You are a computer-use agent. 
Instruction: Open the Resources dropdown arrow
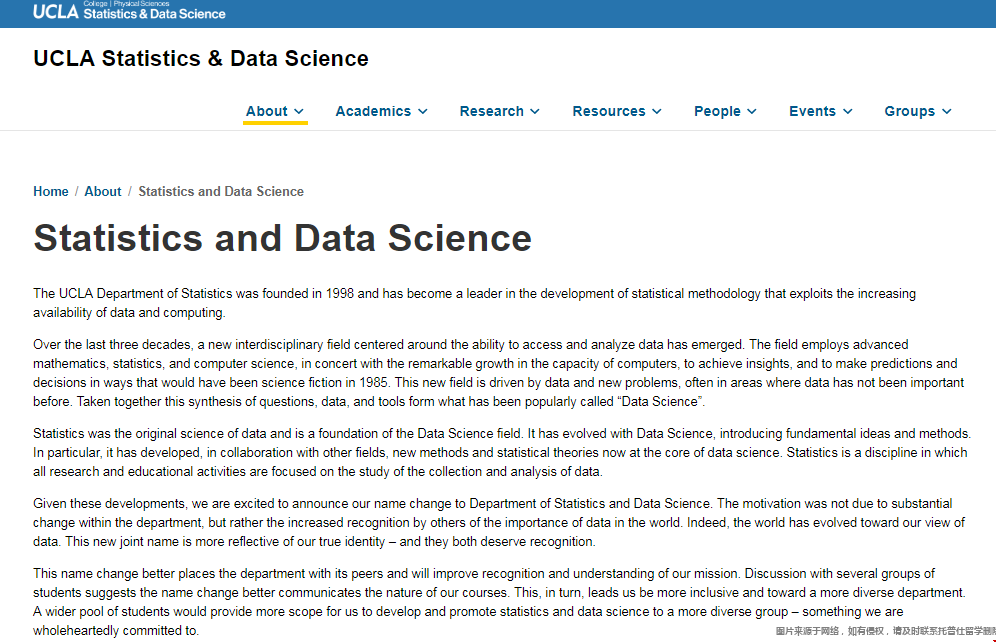(657, 112)
